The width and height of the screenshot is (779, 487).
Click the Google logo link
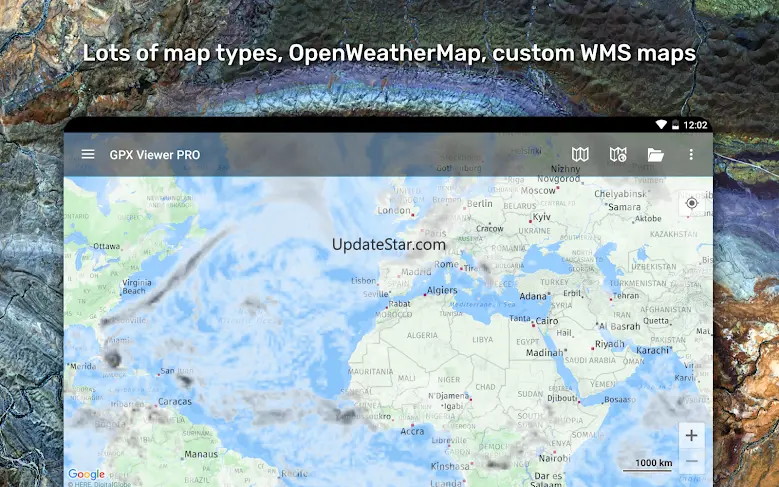(86, 475)
